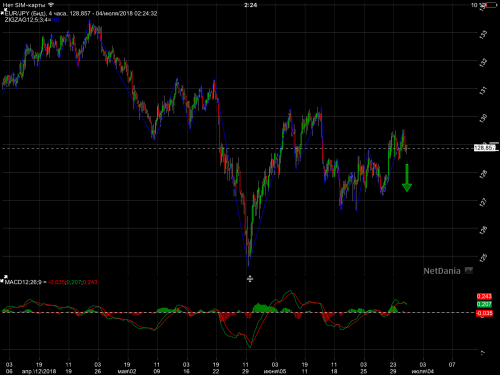
Task: Tap the expand arrow icon above MACD label
Action: pos(5,277)
